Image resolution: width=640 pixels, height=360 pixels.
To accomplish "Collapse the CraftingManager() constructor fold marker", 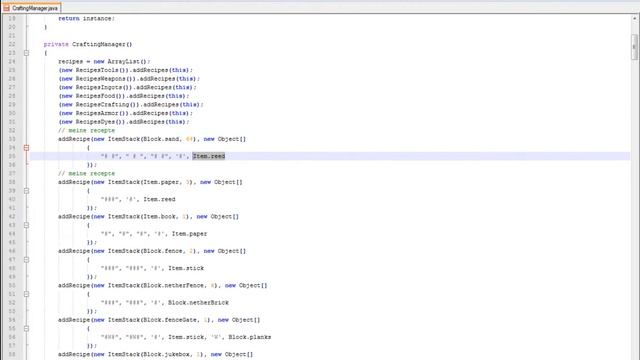I will [x=26, y=53].
